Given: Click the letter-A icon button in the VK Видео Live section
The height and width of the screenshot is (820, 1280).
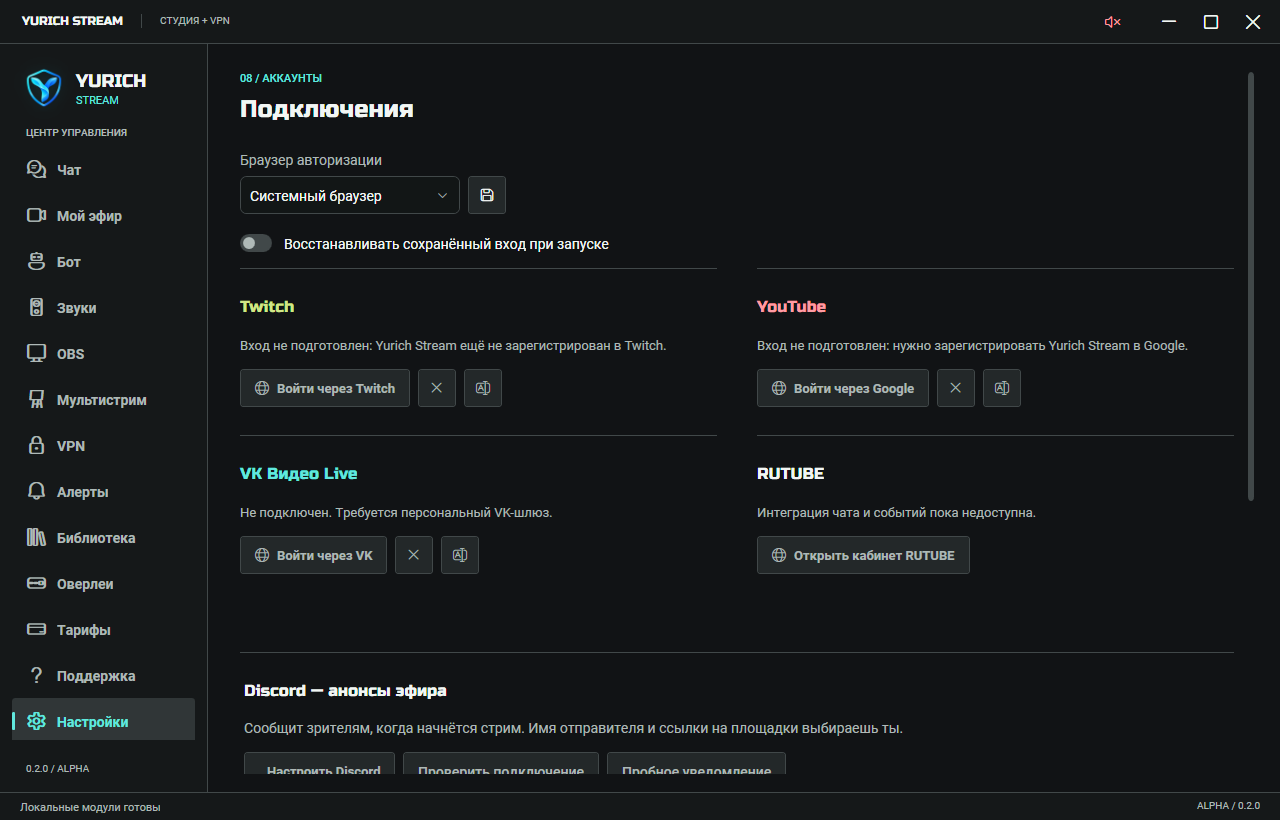Looking at the screenshot, I should coord(460,555).
